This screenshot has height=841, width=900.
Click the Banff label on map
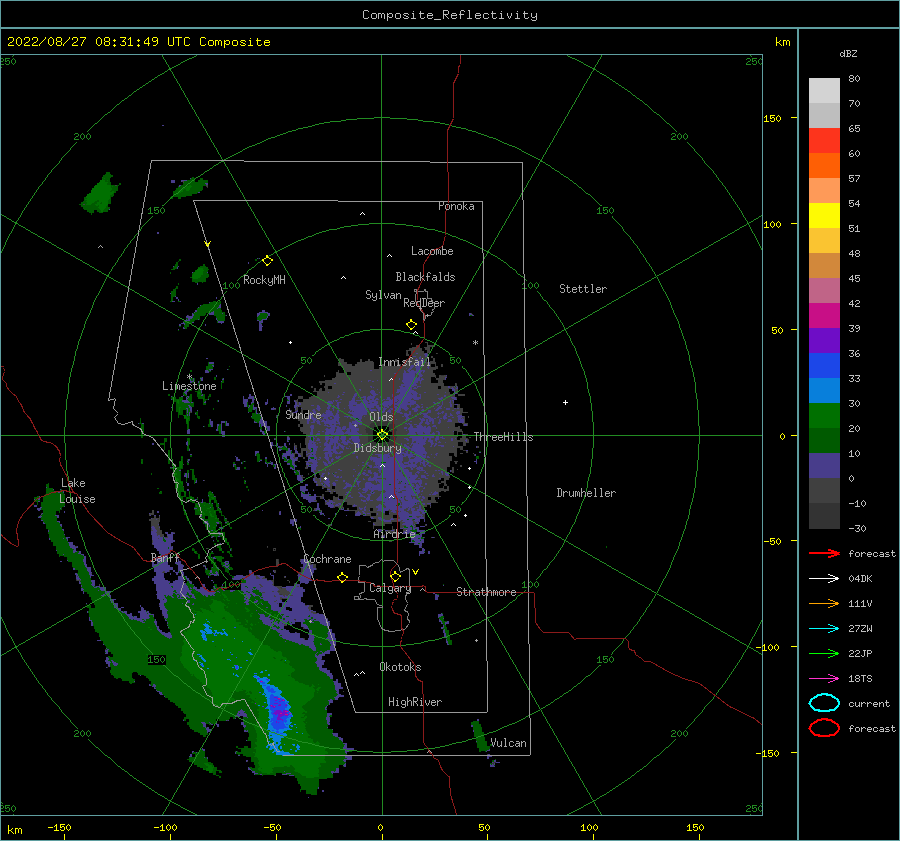165,557
